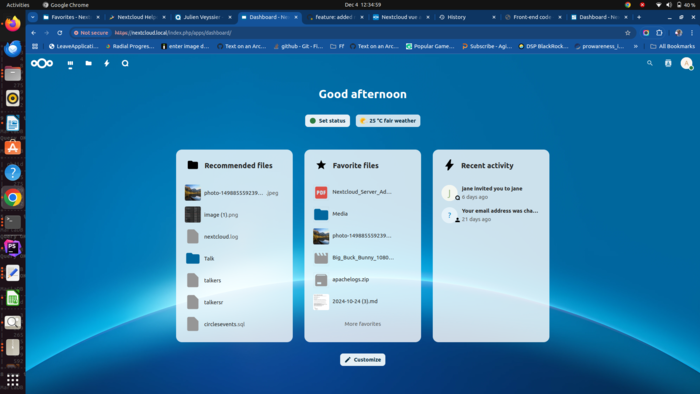Open the Files app folder icon
Image resolution: width=700 pixels, height=394 pixels.
[88, 63]
